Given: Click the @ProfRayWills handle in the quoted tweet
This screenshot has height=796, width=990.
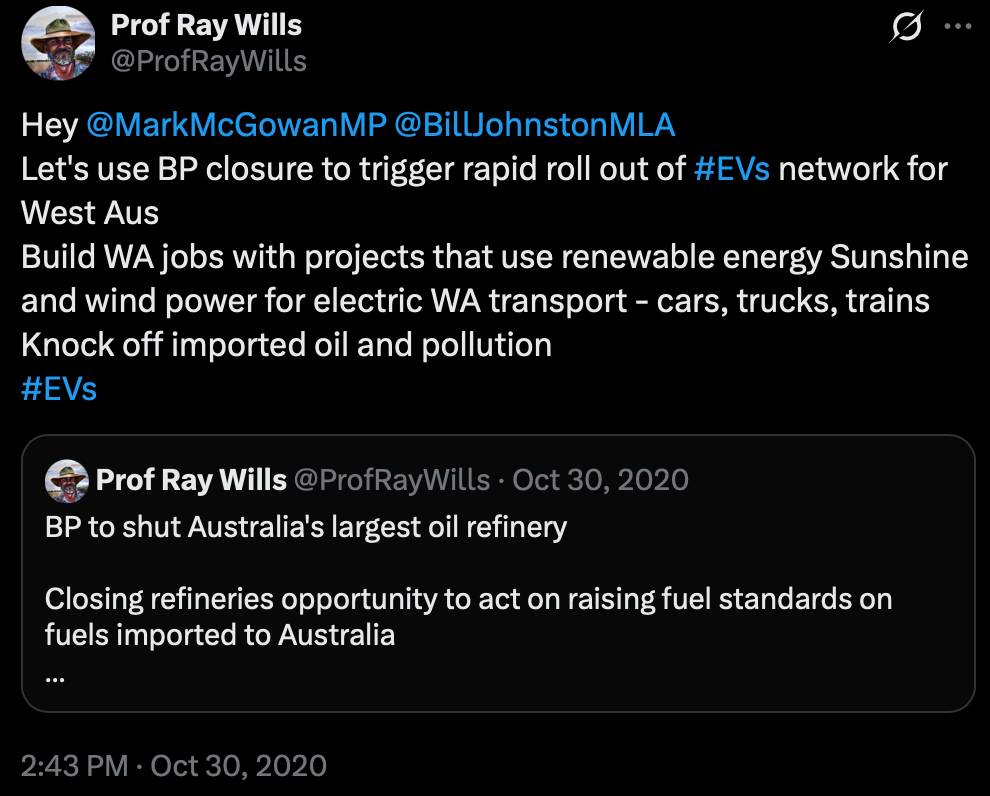Looking at the screenshot, I should point(394,480).
